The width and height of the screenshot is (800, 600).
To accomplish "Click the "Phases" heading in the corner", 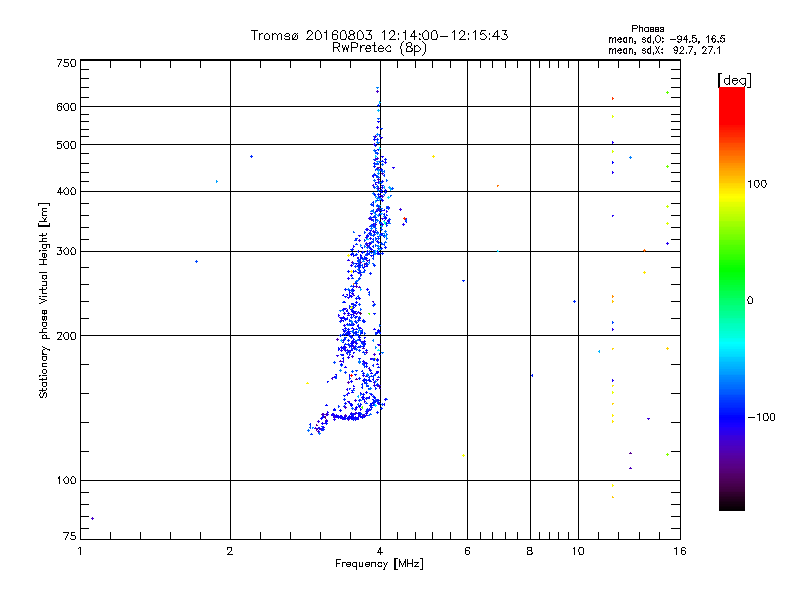I will click(x=647, y=29).
